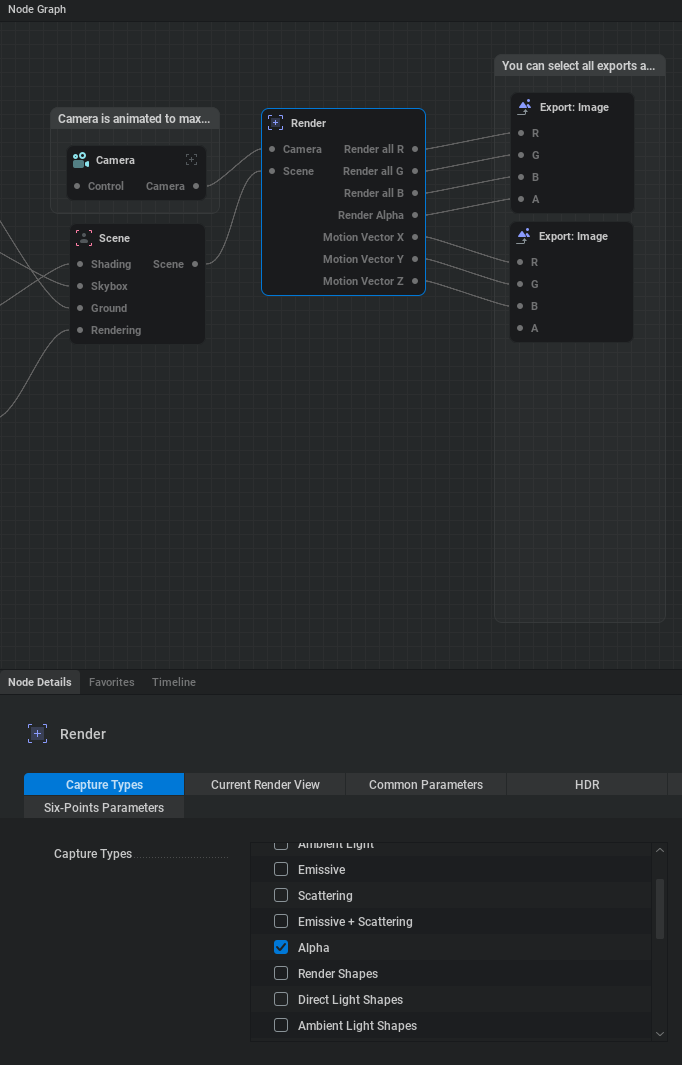Switch to the Timeline tab

pos(173,682)
